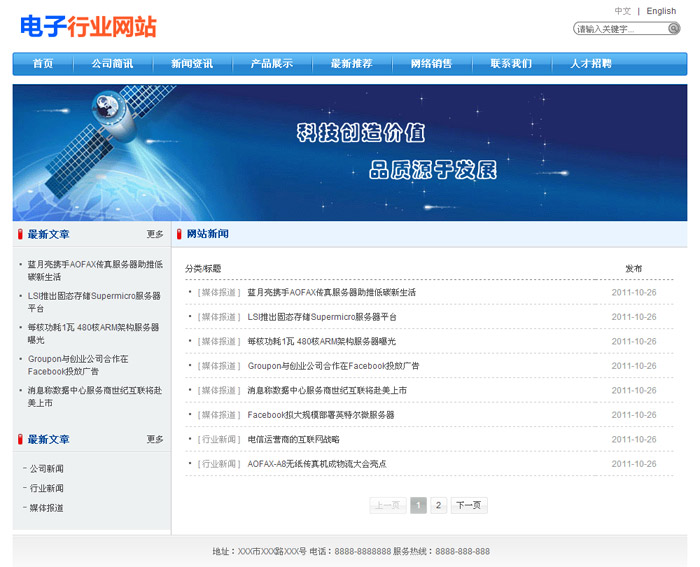The image size is (700, 567).
Task: Switch language to English
Action: pyautogui.click(x=661, y=11)
